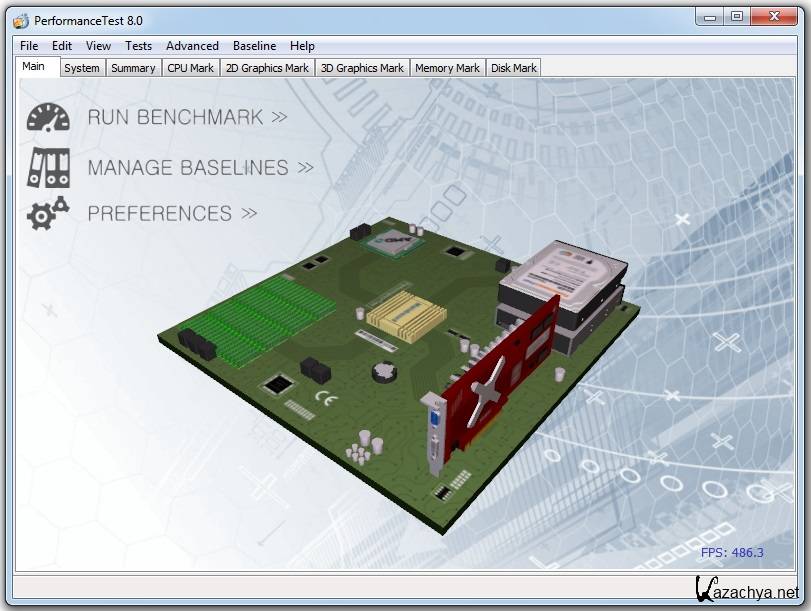
Task: Open the Baseline menu
Action: (254, 45)
